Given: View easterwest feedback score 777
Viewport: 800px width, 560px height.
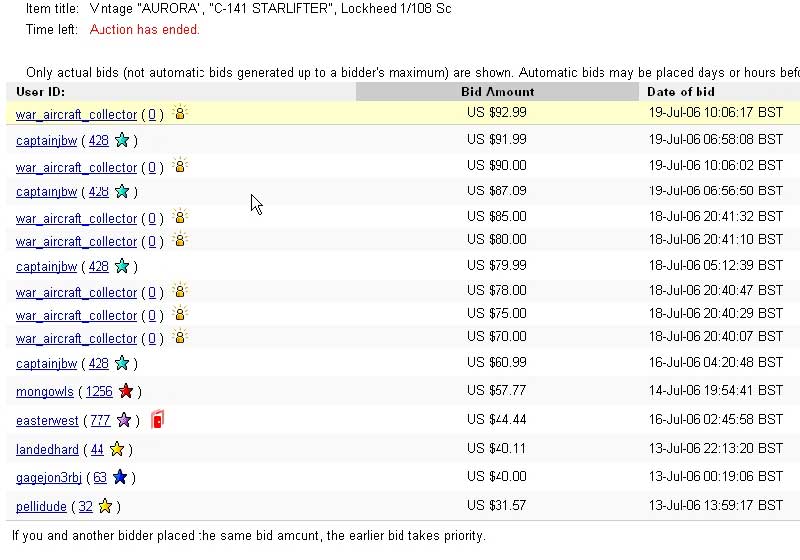Looking at the screenshot, I should coord(100,421).
